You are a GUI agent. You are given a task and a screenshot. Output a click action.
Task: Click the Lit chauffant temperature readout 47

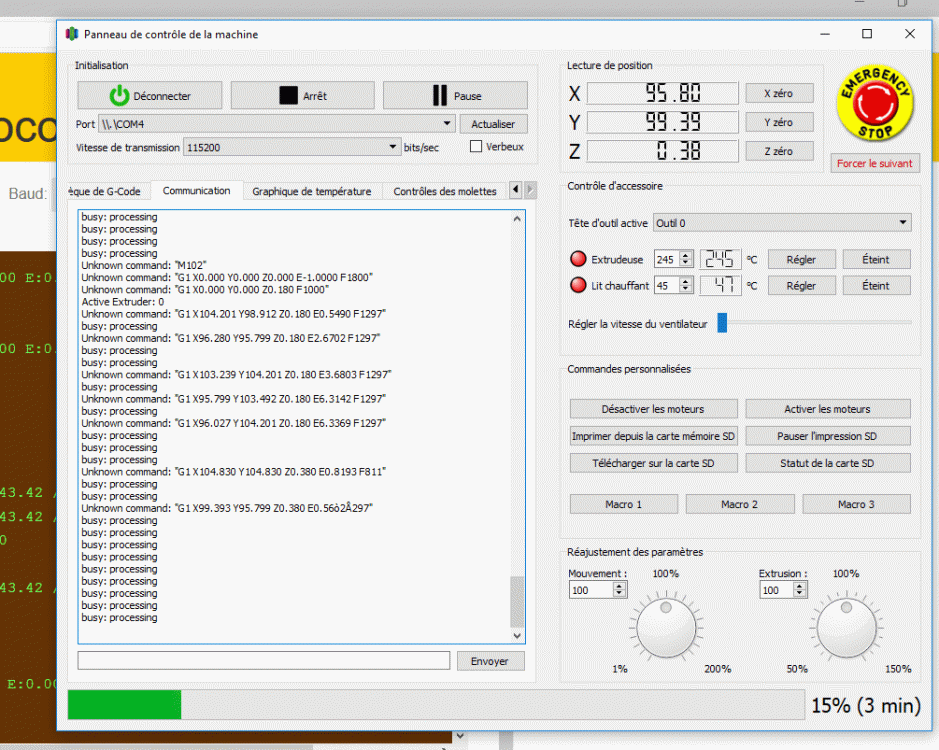720,286
